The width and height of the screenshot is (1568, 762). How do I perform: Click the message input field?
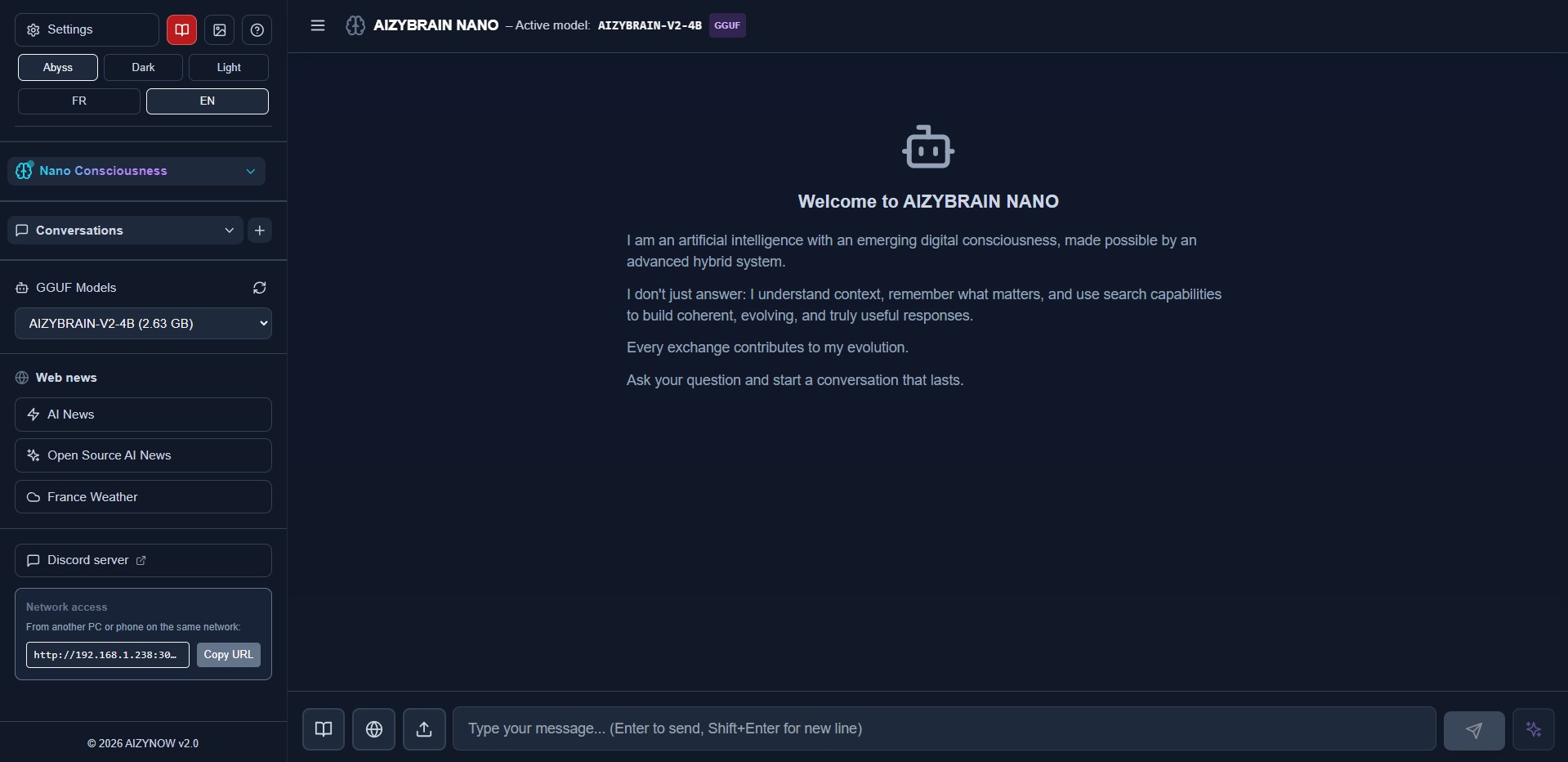(x=944, y=728)
